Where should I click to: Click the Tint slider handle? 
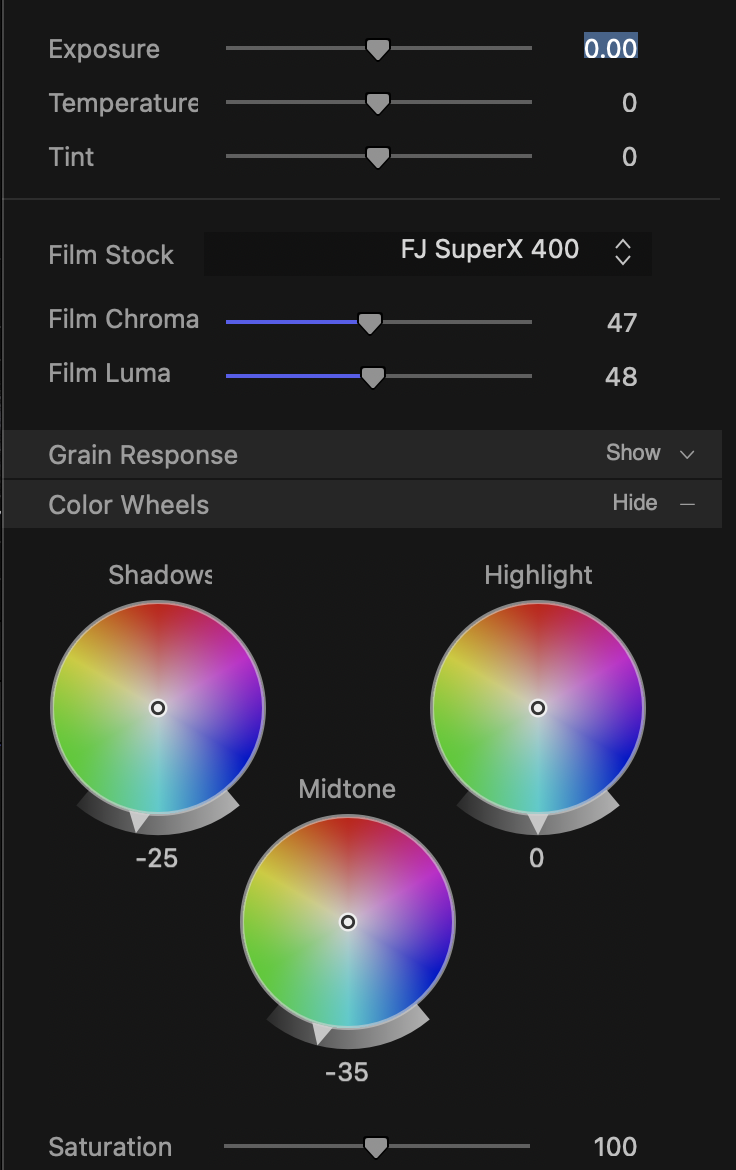click(377, 157)
